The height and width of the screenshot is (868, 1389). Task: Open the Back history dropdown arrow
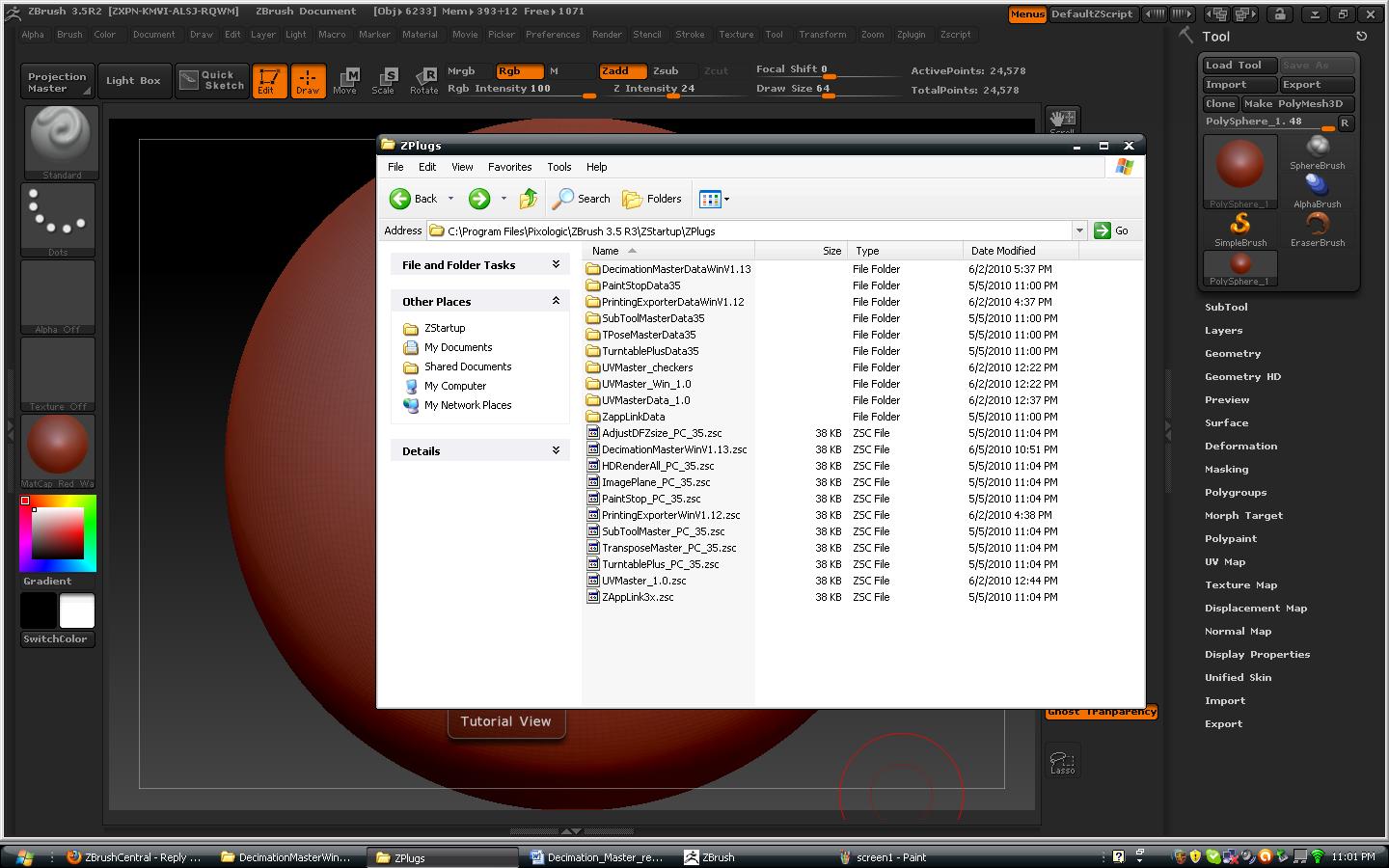(x=450, y=199)
